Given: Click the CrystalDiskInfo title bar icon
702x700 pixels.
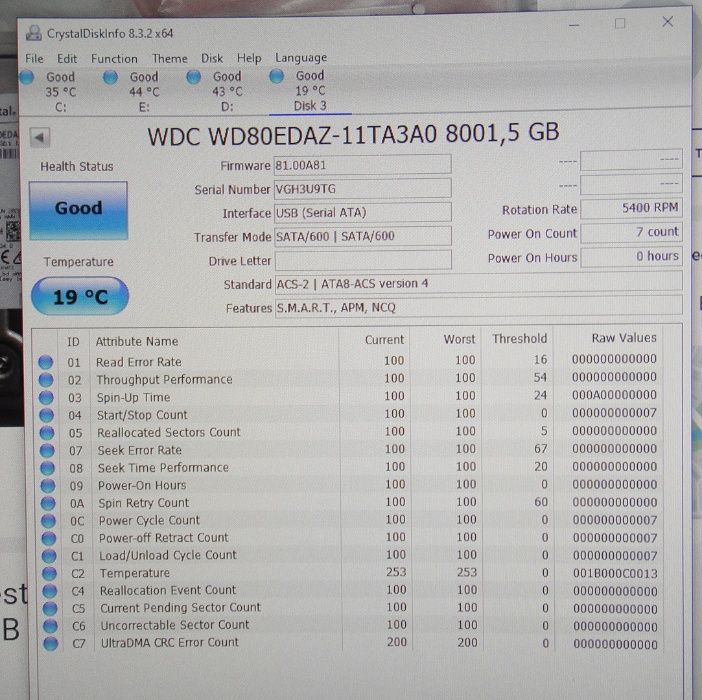Looking at the screenshot, I should (34, 33).
